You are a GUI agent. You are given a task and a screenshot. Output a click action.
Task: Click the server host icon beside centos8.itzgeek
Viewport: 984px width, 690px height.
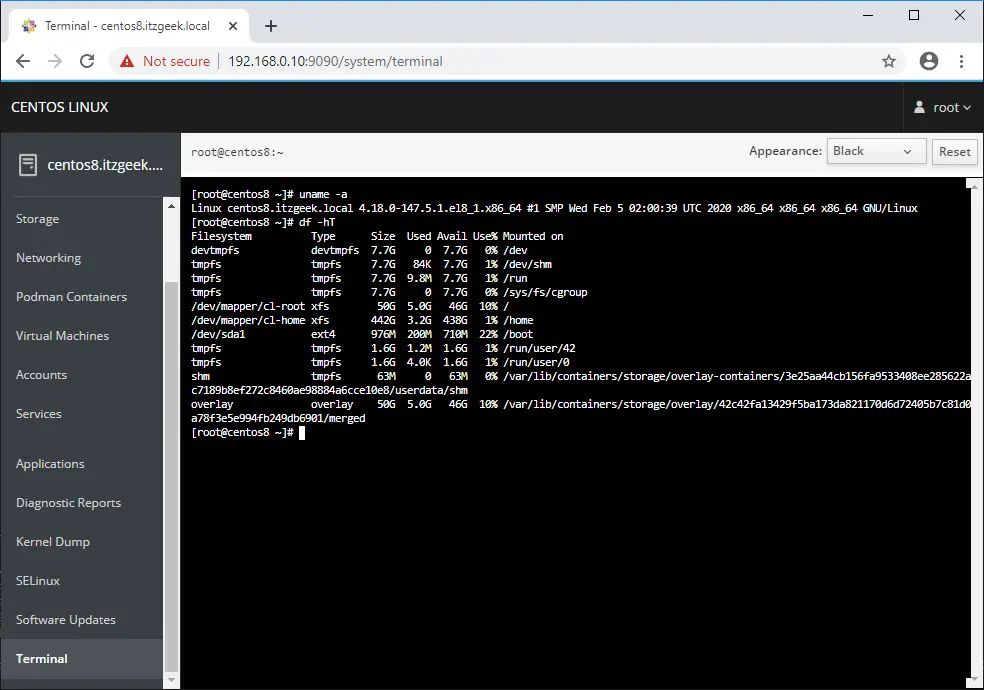point(28,165)
